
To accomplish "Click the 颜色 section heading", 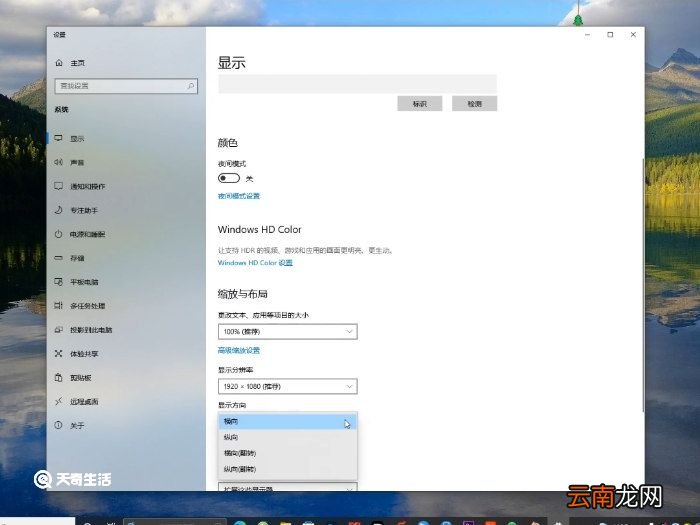I will point(228,143).
